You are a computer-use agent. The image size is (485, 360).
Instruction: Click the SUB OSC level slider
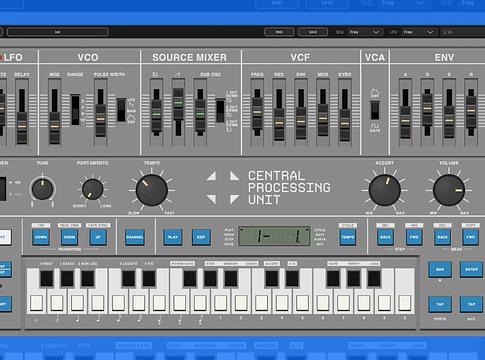[200, 115]
